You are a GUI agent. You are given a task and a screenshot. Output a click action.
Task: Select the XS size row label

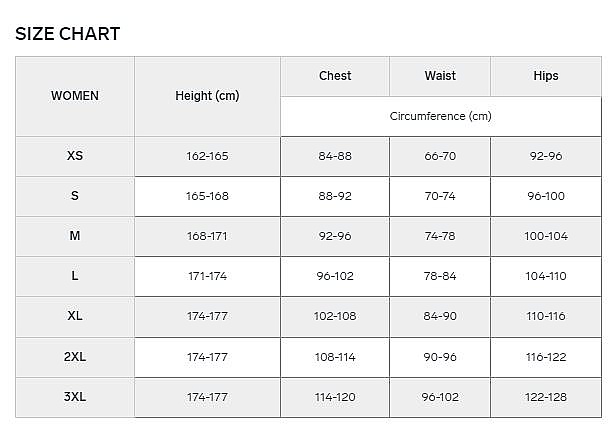click(75, 156)
